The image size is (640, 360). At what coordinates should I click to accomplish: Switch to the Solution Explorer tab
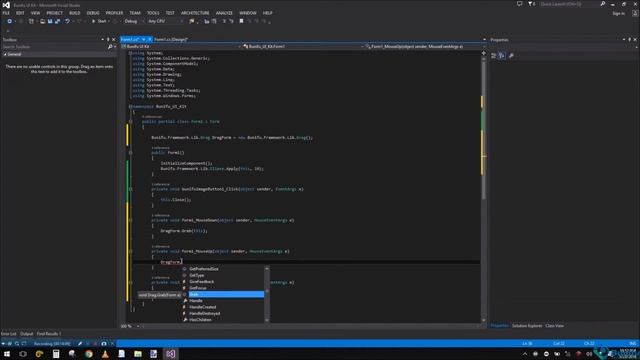527,326
